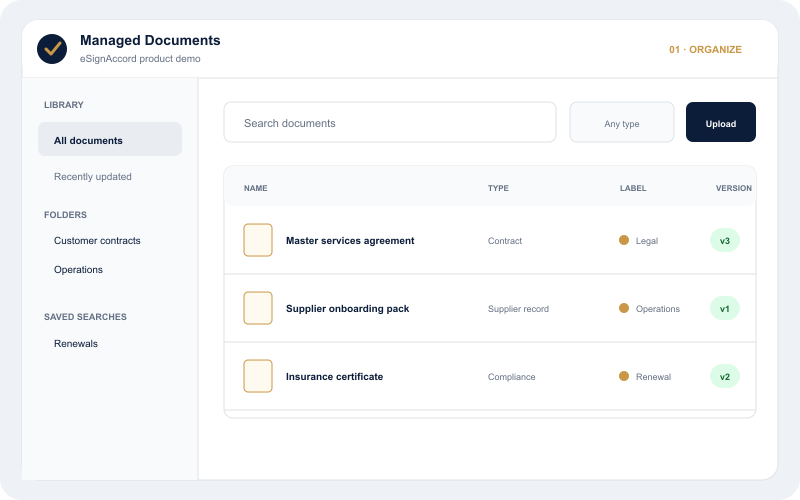Click the Managed Documents title
800x500 pixels.
pos(150,40)
